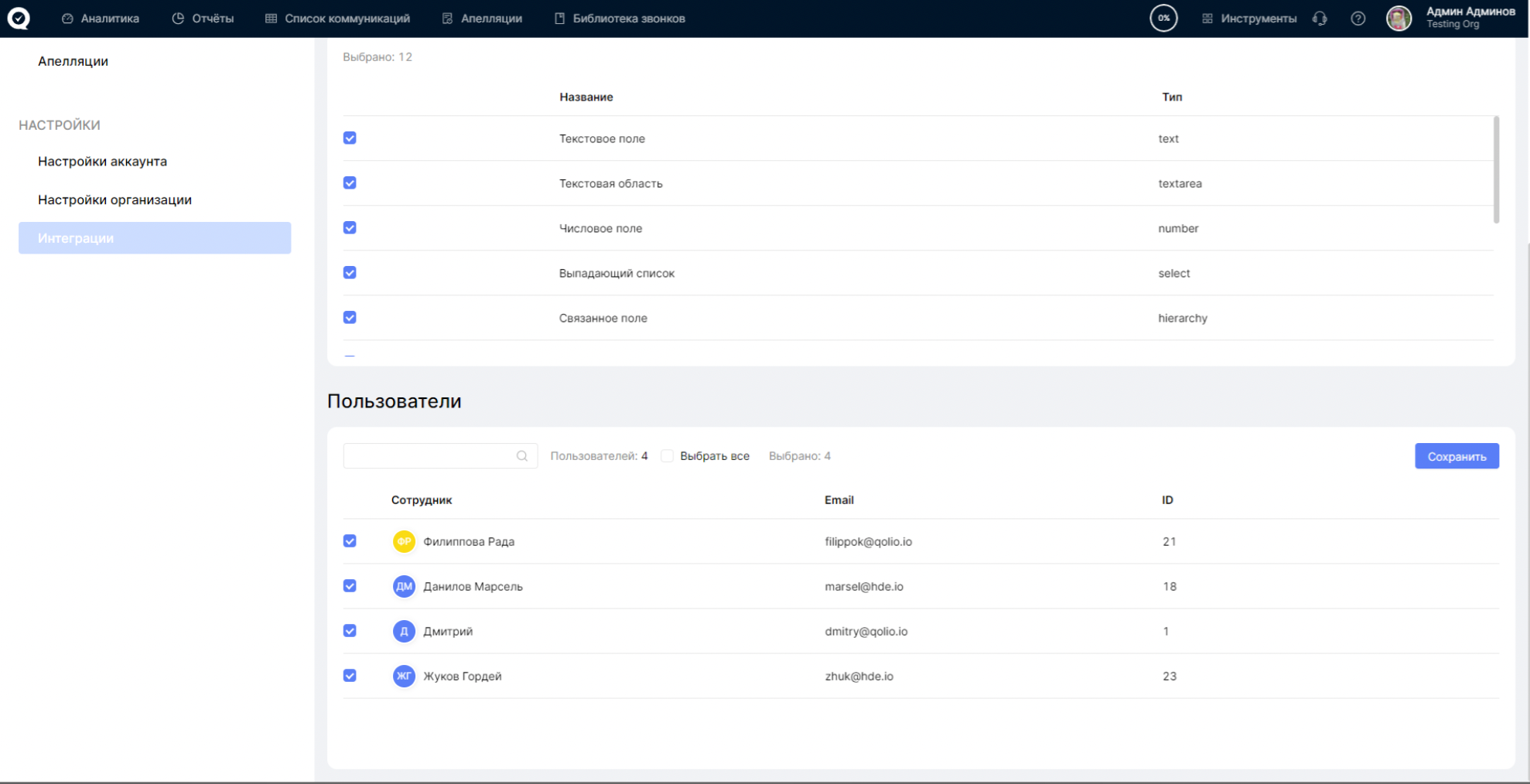Viewport: 1530px width, 784px height.
Task: Uncheck the Текстовое поле checkbox
Action: pos(350,138)
